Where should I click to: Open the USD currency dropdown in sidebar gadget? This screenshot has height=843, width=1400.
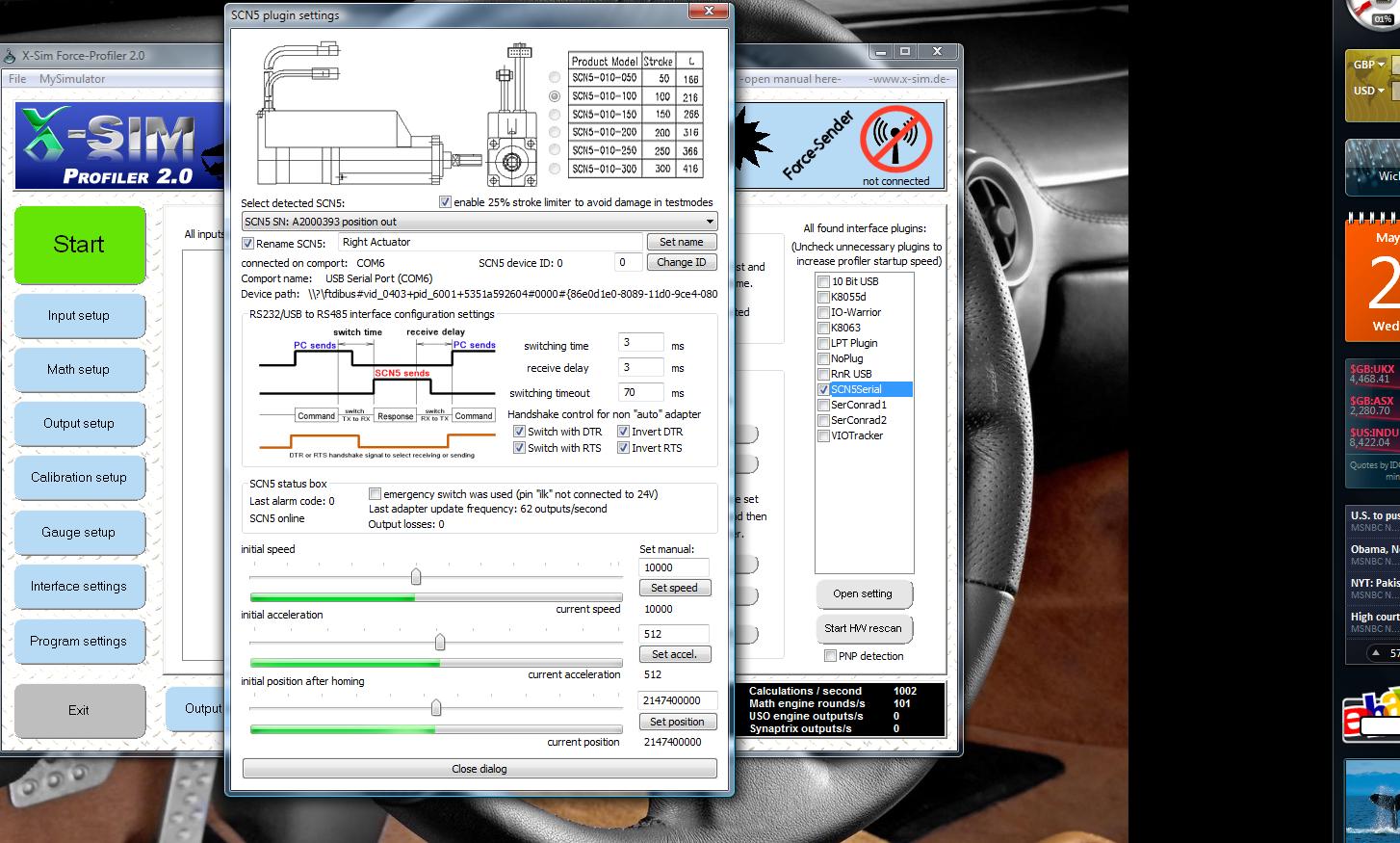[x=1369, y=91]
